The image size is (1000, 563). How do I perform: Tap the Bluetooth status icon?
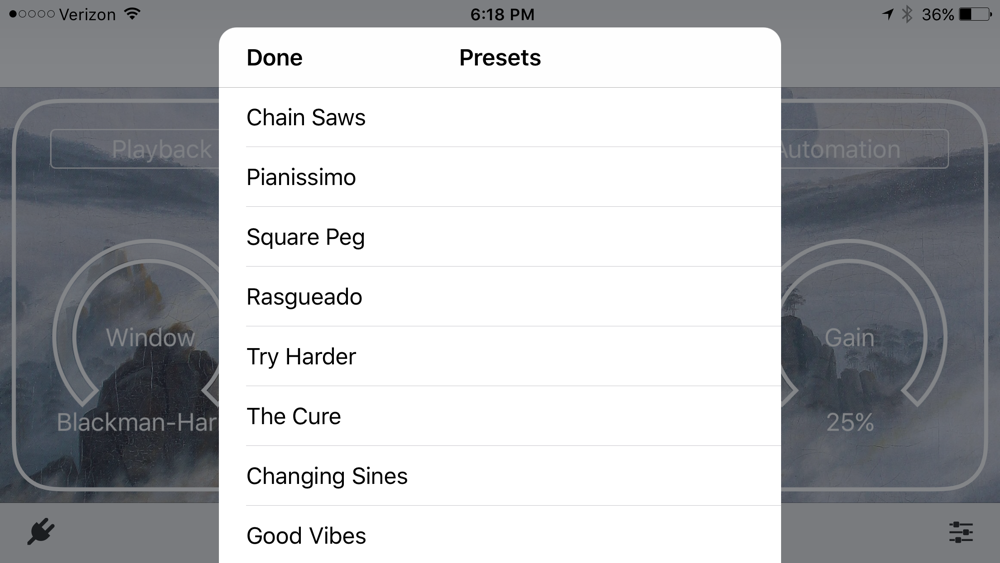(907, 14)
